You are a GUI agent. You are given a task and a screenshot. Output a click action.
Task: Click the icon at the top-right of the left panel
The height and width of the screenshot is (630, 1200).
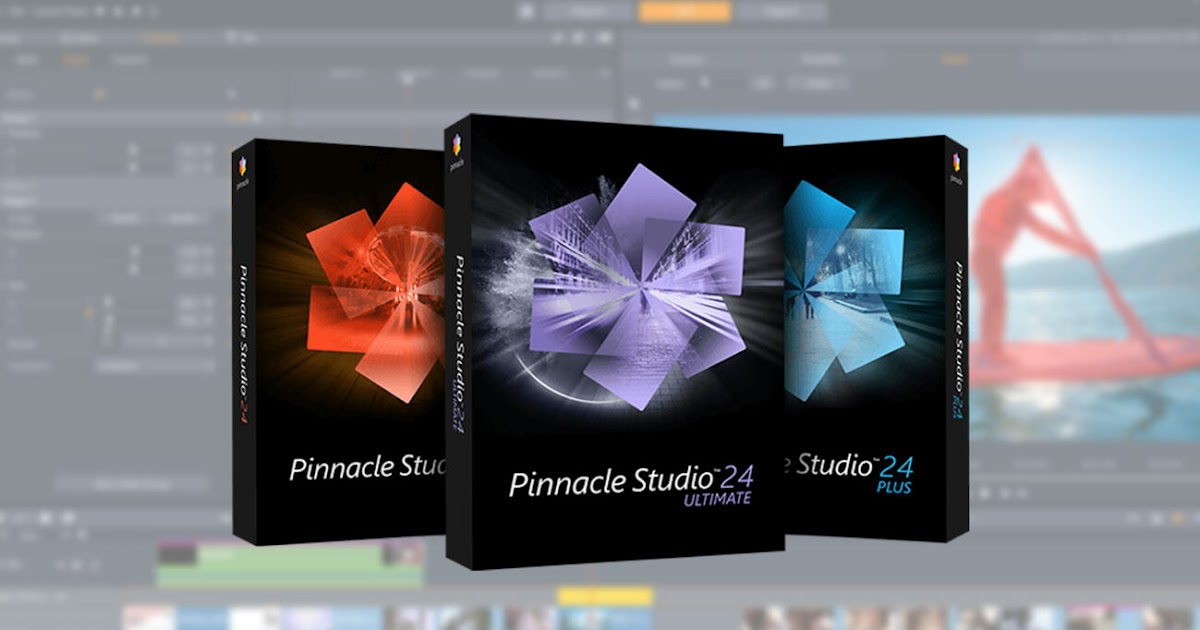232,93
